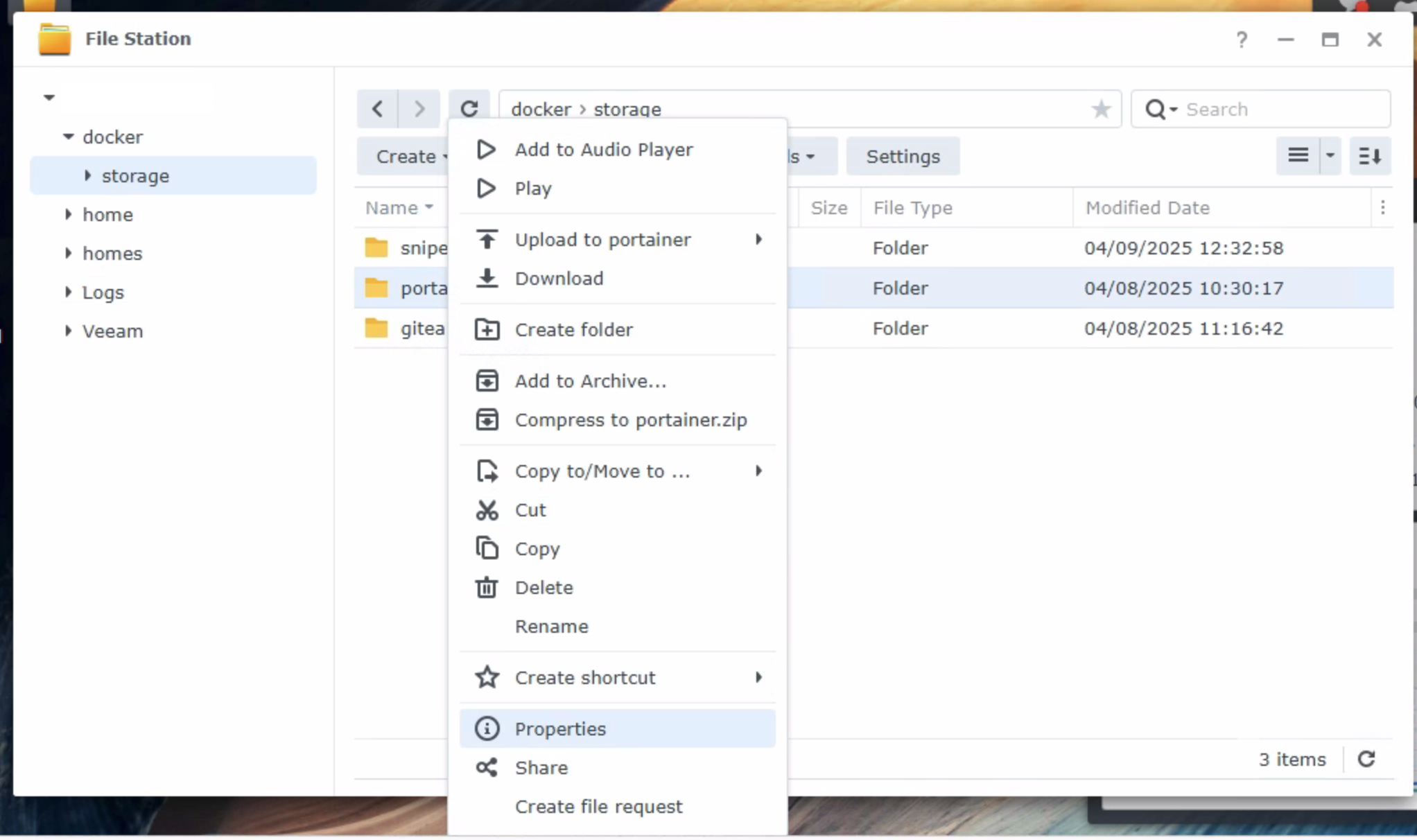Expand the Veeam shared folder arrow

coord(68,331)
